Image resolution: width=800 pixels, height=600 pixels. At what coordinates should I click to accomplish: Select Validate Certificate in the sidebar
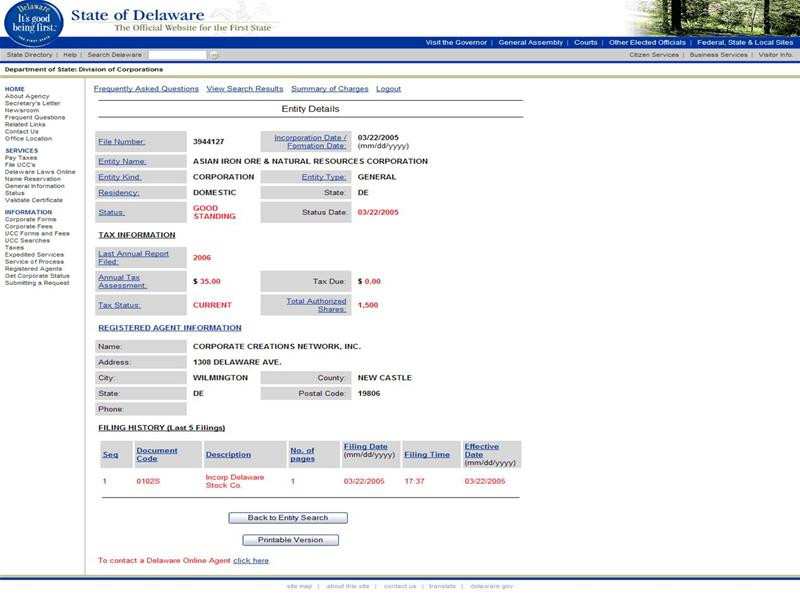36,198
